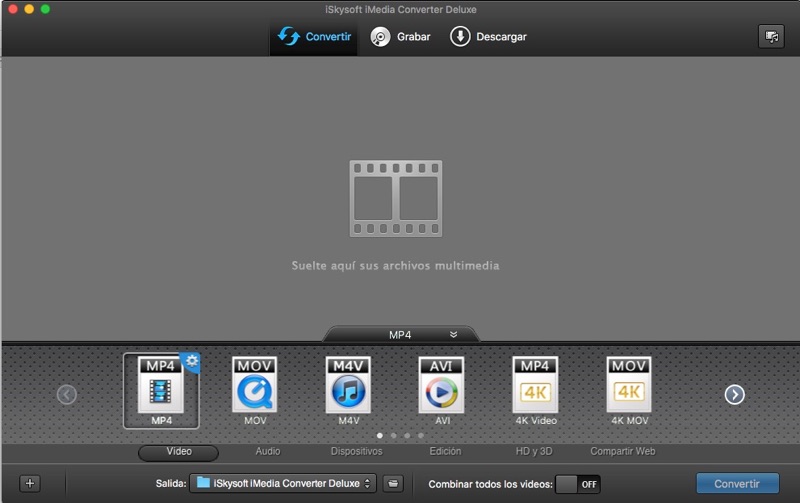Open Dispositivos format category
This screenshot has height=503, width=800.
click(357, 451)
